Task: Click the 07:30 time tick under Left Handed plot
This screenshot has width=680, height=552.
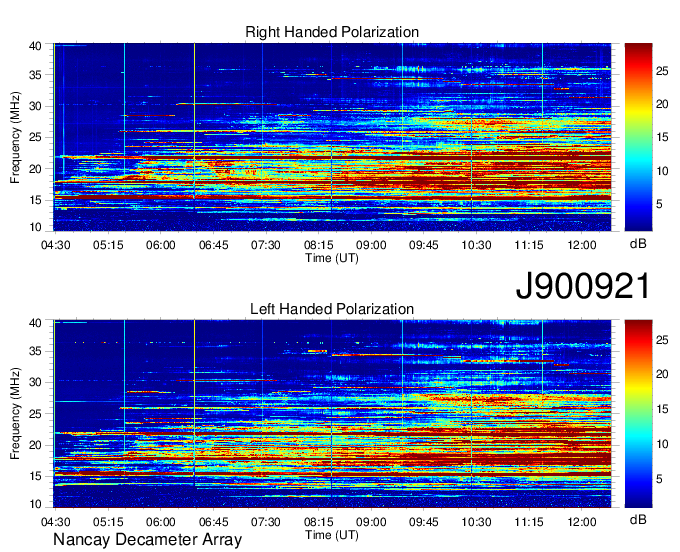Action: (x=266, y=522)
